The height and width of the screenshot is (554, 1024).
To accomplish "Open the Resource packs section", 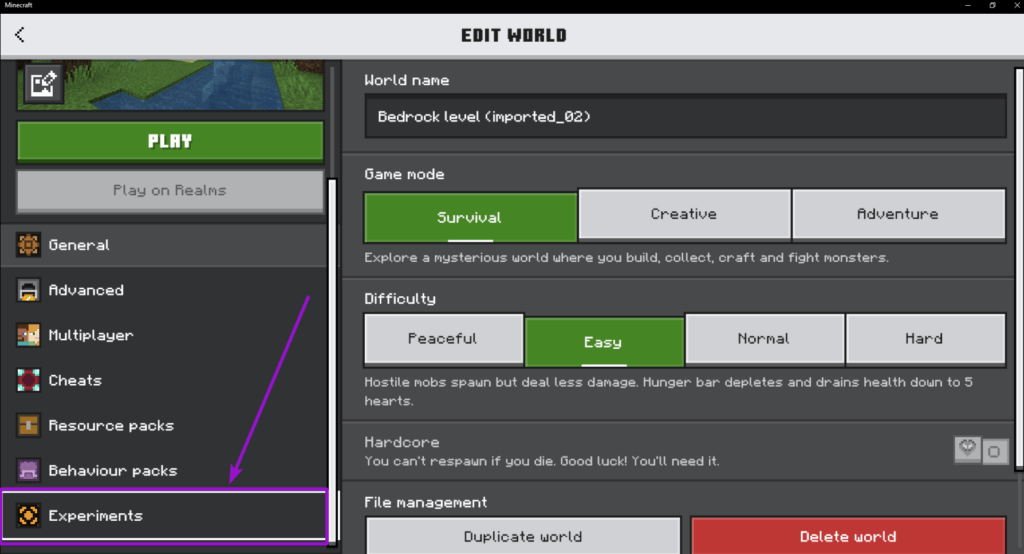I will (163, 425).
